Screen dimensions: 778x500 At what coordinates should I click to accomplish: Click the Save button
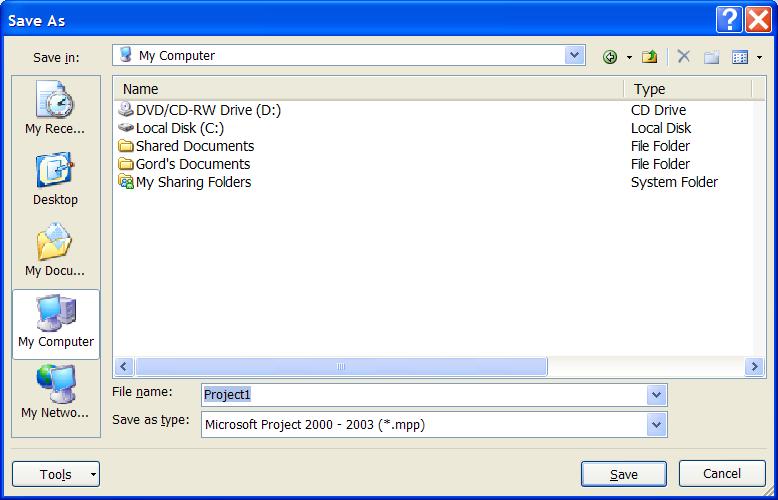(x=624, y=474)
